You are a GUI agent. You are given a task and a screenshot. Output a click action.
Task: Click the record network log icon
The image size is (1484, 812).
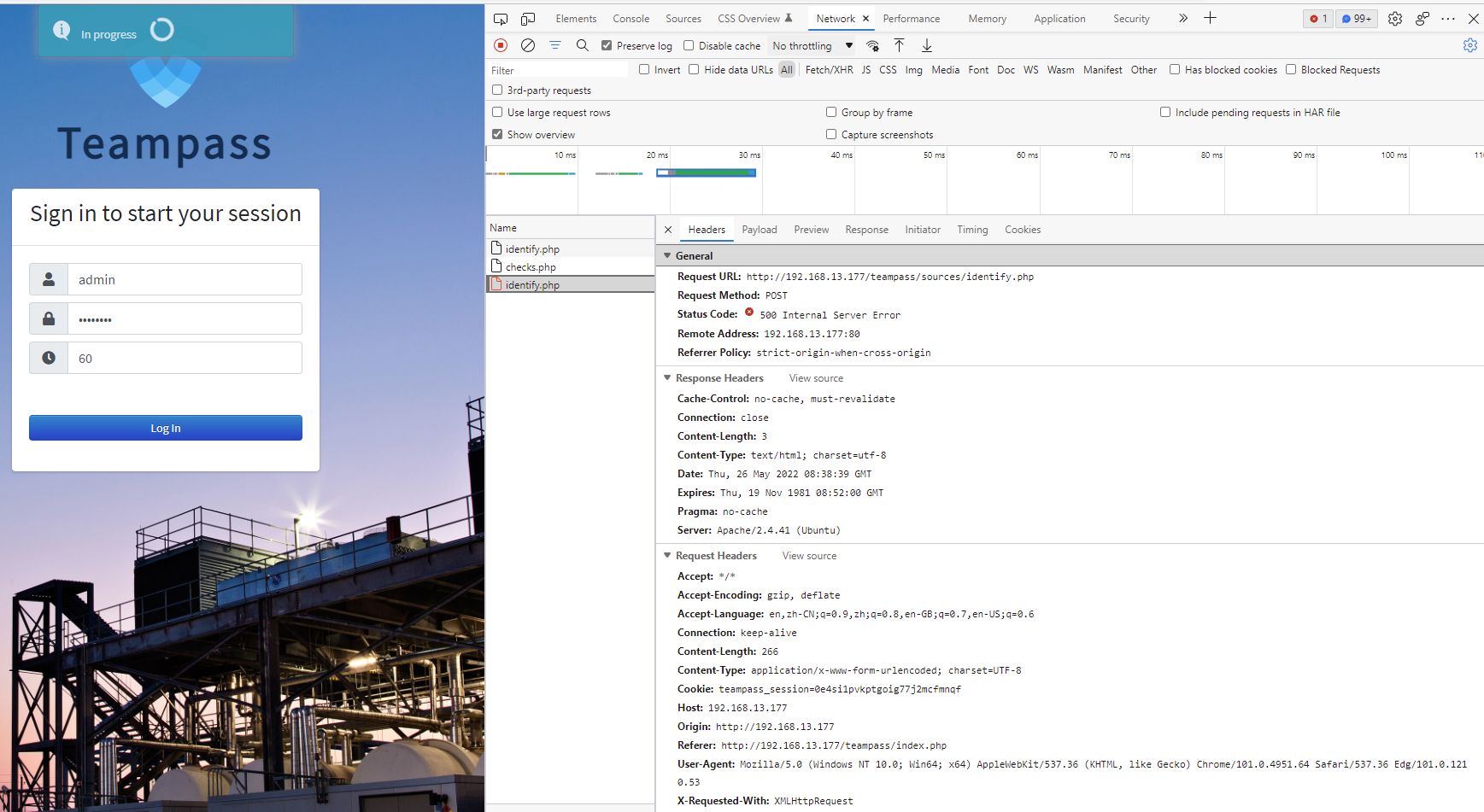click(501, 45)
